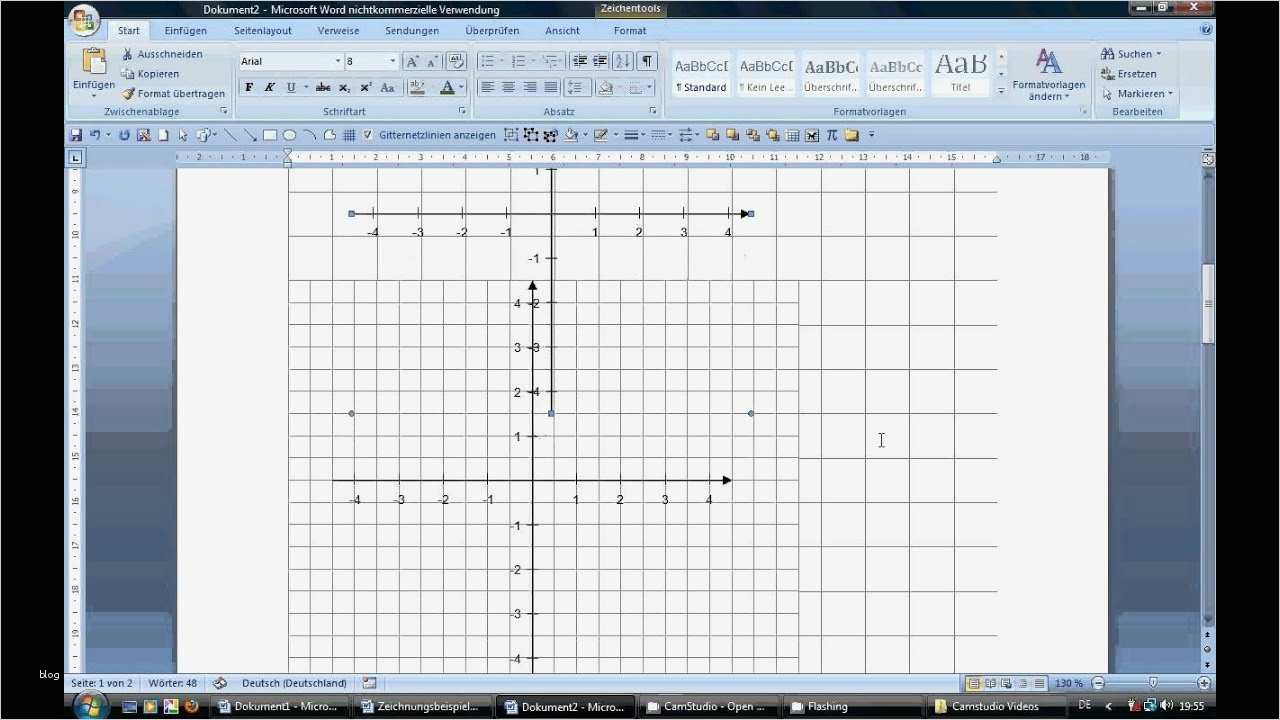Increase paragraph indent
1280x720 pixels.
tap(600, 61)
